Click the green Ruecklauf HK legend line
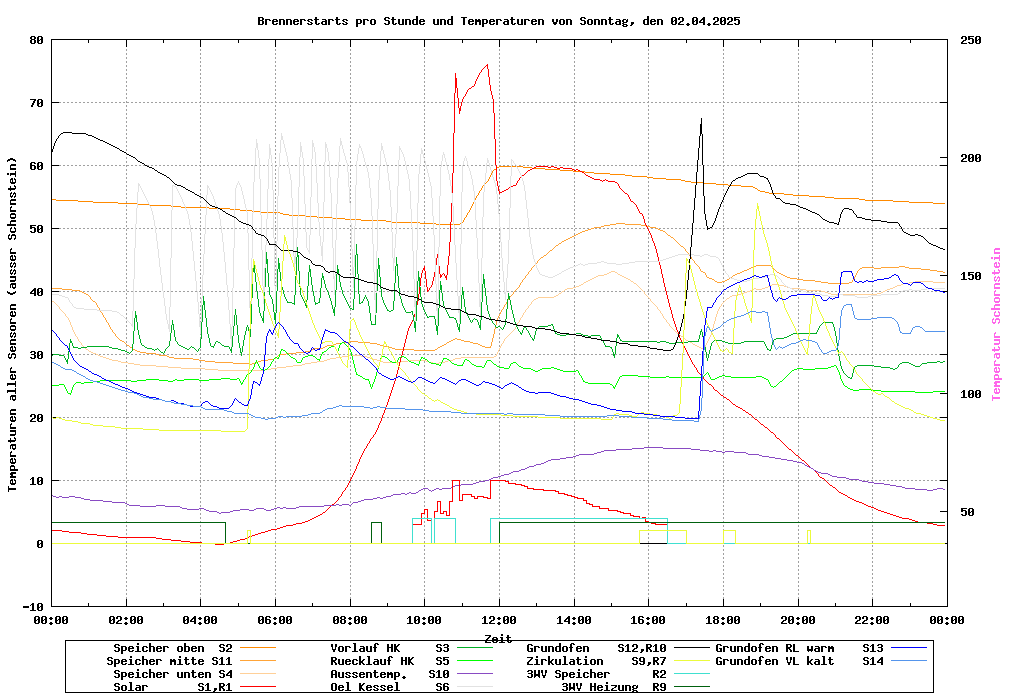 (474, 661)
